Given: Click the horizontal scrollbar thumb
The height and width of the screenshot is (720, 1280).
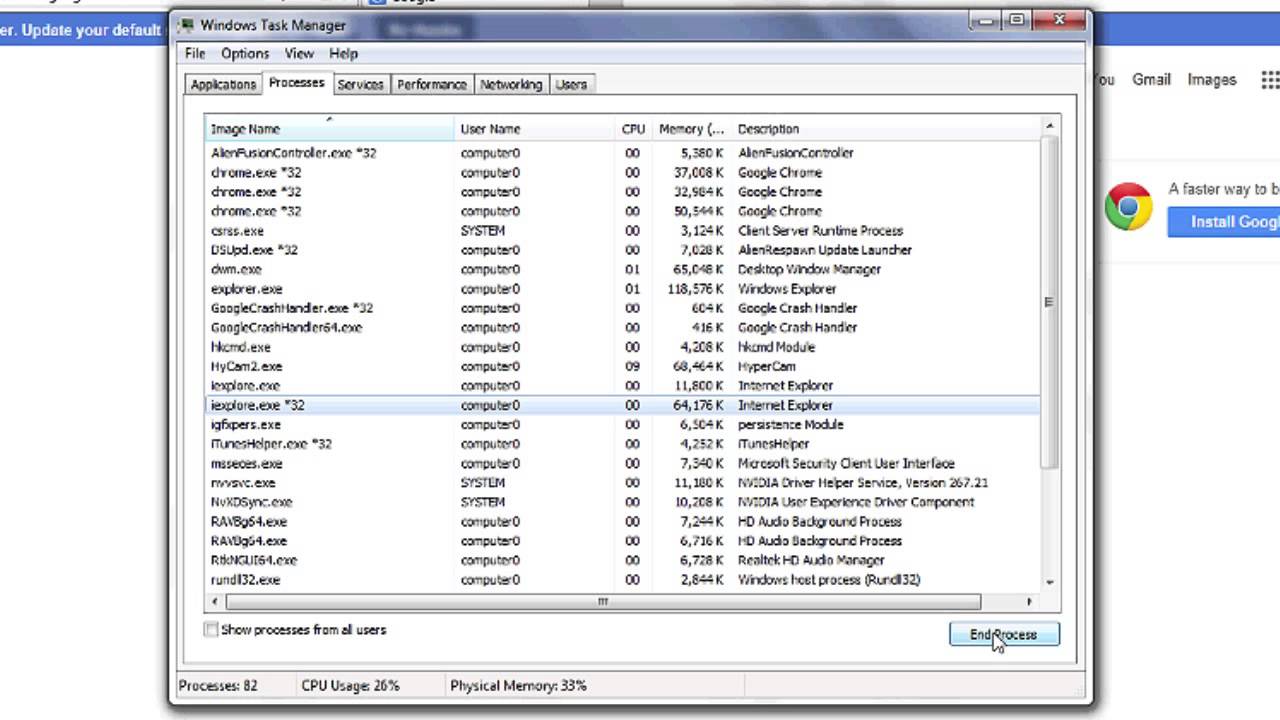Looking at the screenshot, I should (603, 601).
